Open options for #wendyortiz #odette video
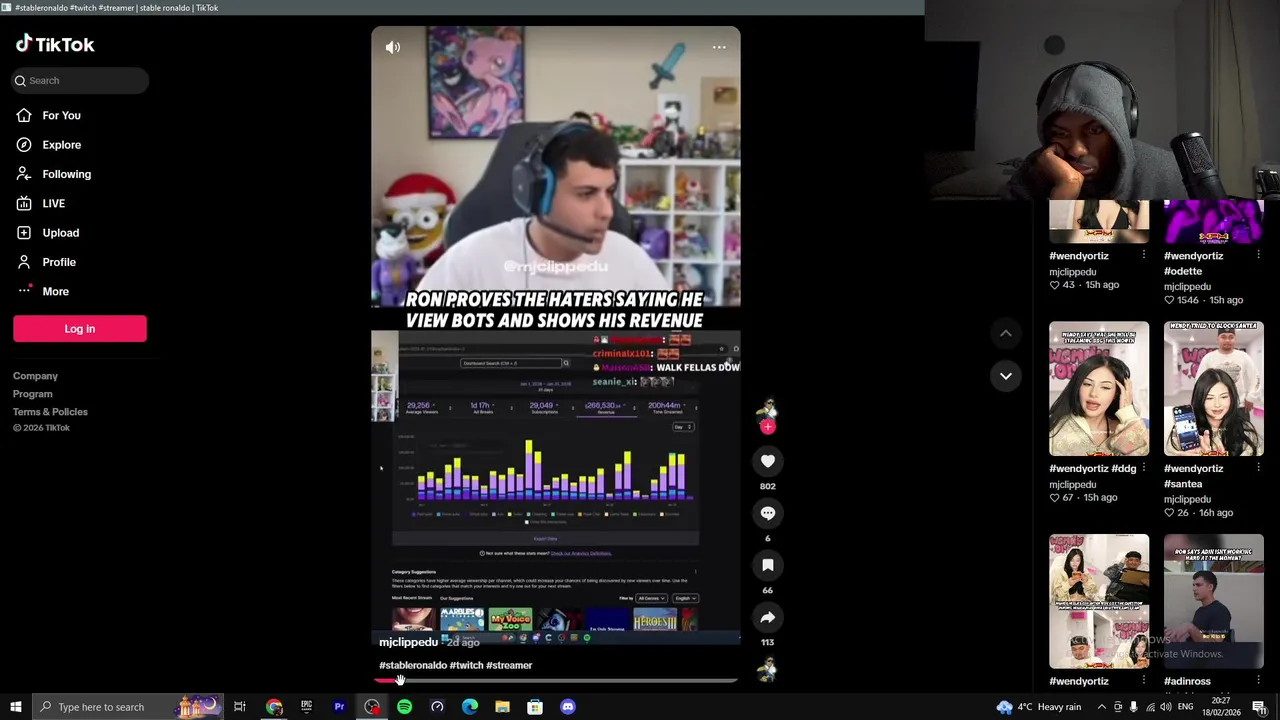1280x720 pixels. pyautogui.click(x=1258, y=255)
